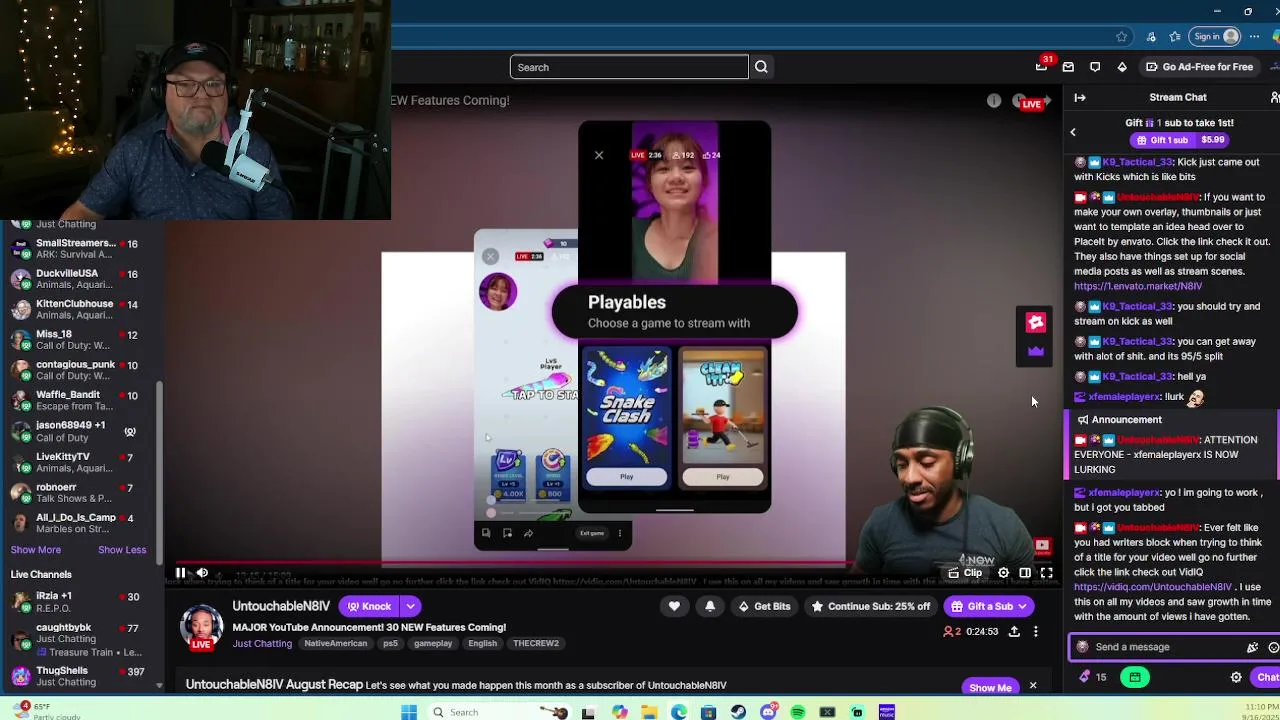
Task: Toggle the heart follow button
Action: coord(674,606)
